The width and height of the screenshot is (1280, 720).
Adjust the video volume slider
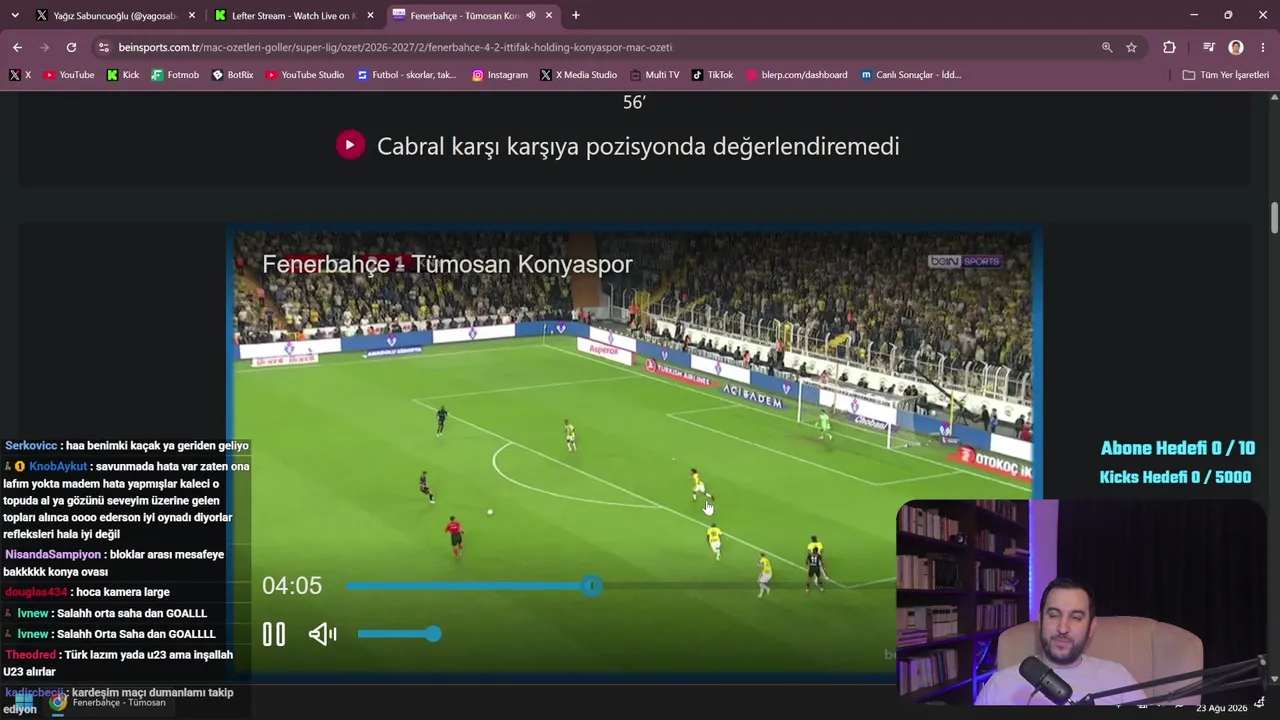tap(399, 634)
